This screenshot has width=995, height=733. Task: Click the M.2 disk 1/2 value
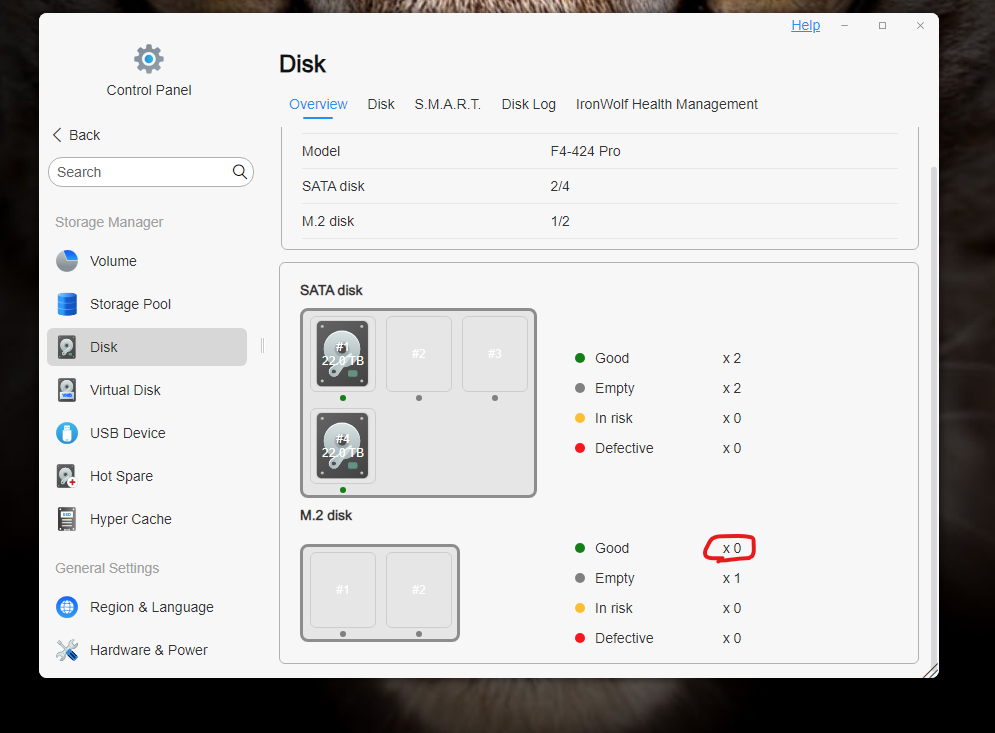560,221
